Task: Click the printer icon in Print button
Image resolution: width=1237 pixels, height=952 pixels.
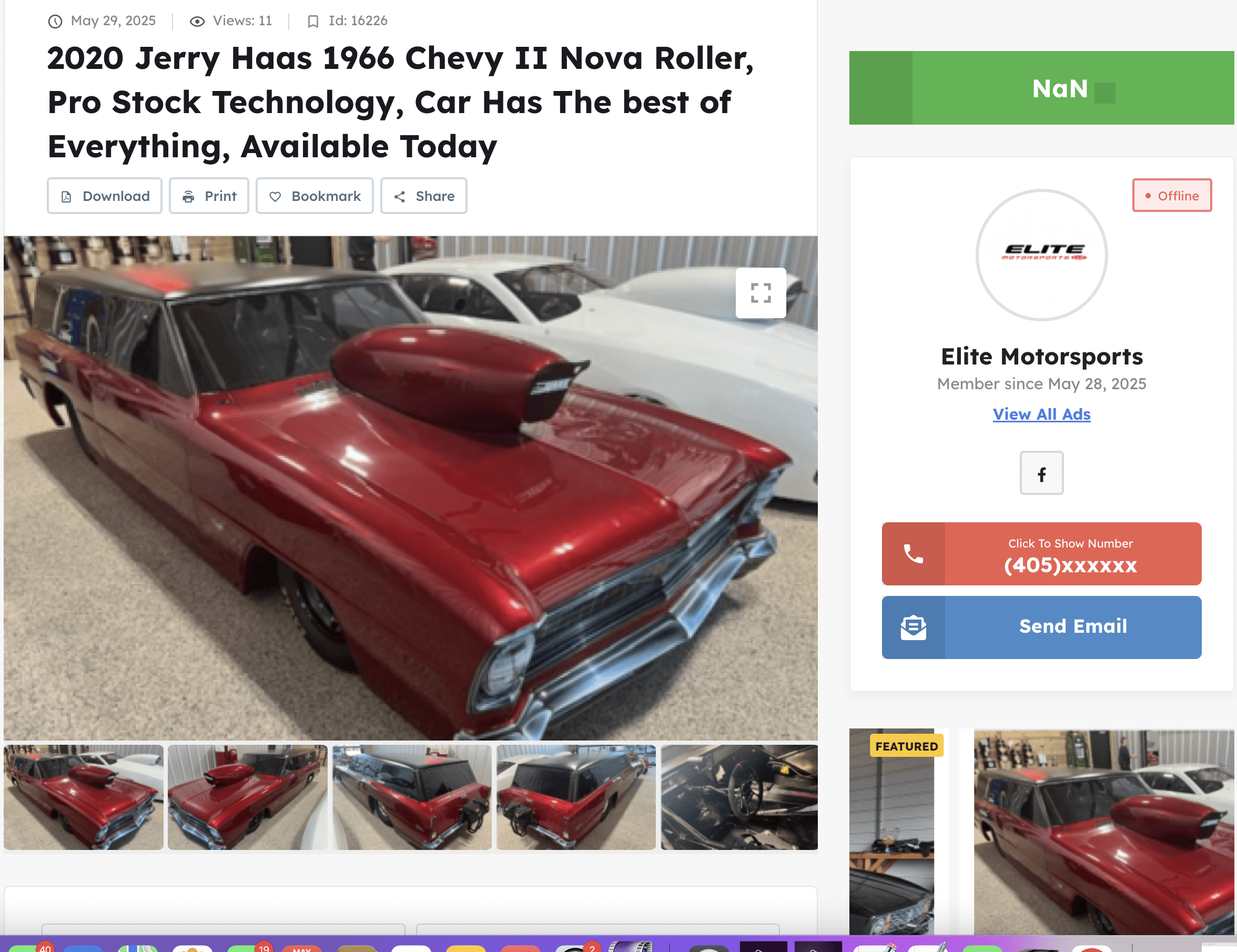Action: click(x=189, y=197)
